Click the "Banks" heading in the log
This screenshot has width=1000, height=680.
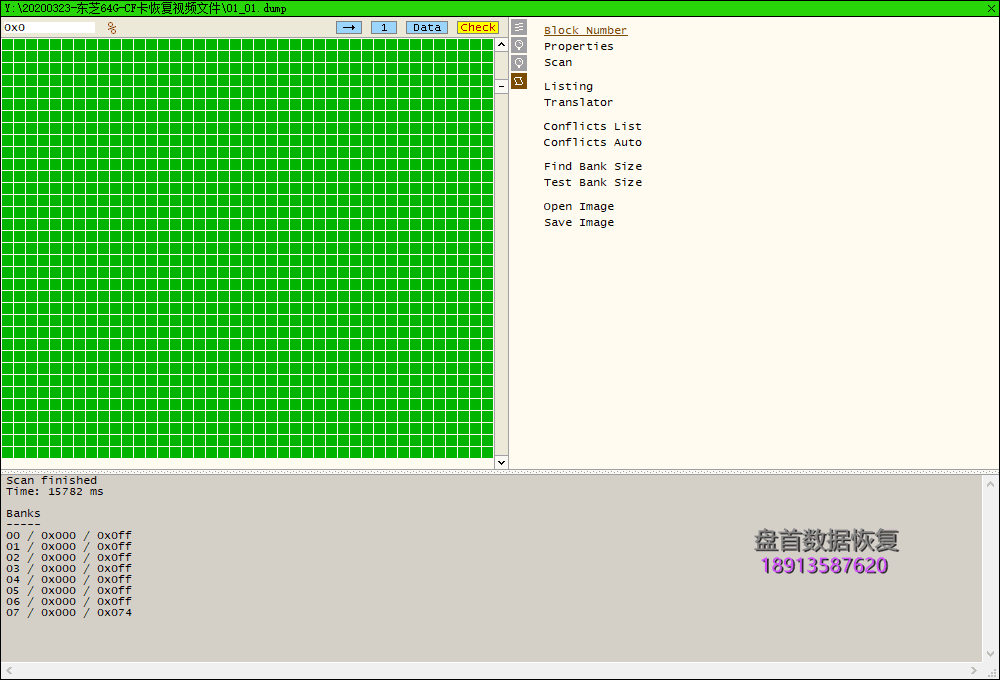[23, 514]
